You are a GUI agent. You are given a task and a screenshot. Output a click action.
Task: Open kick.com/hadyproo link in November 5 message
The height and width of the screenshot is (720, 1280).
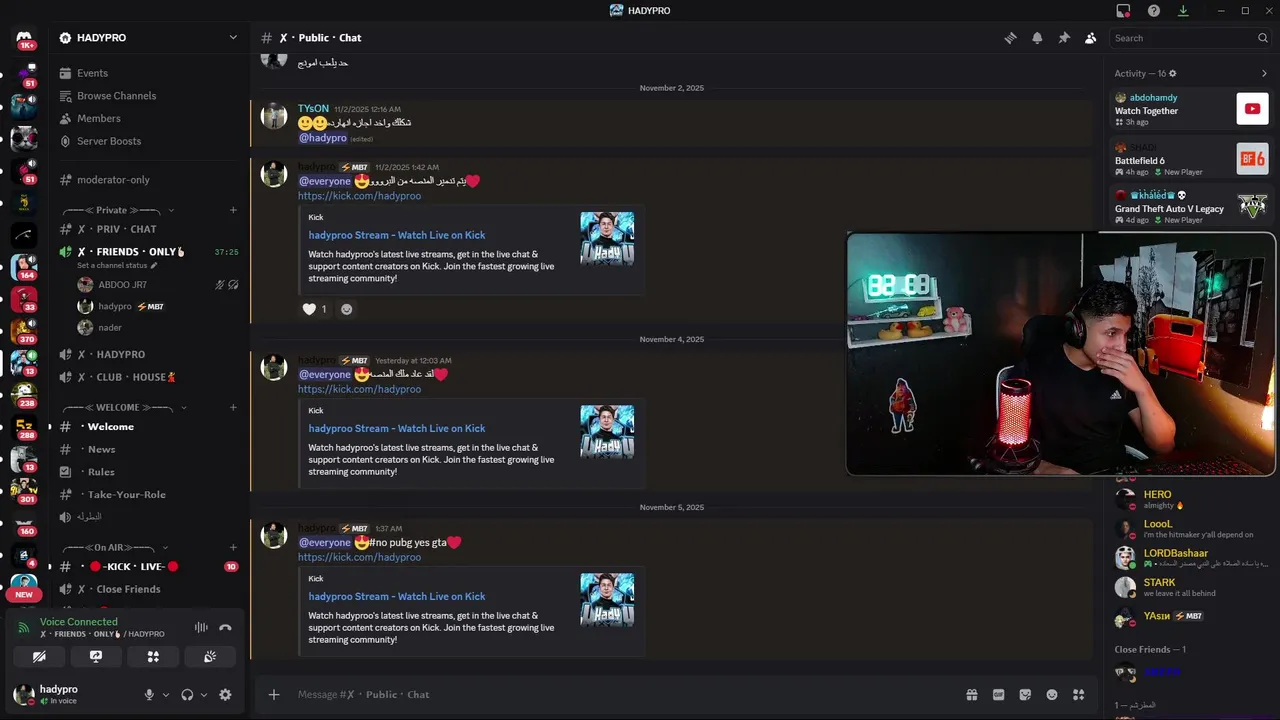click(x=359, y=557)
